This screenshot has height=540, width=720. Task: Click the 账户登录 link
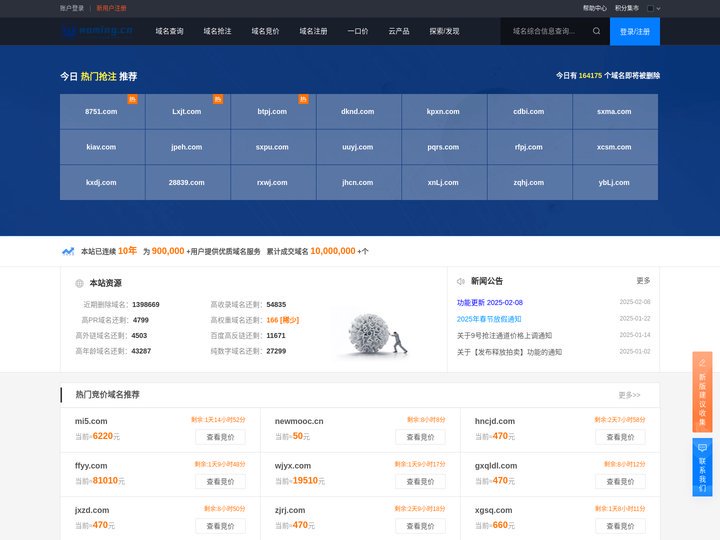coord(72,8)
